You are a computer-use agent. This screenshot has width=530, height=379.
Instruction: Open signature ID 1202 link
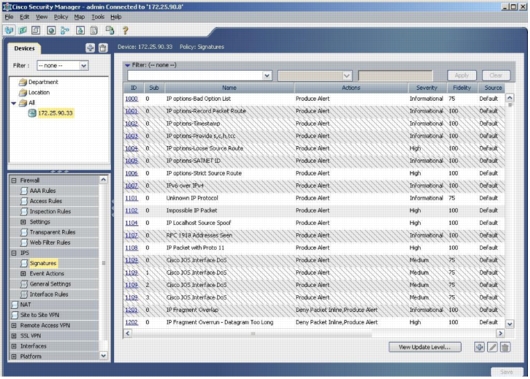click(131, 323)
